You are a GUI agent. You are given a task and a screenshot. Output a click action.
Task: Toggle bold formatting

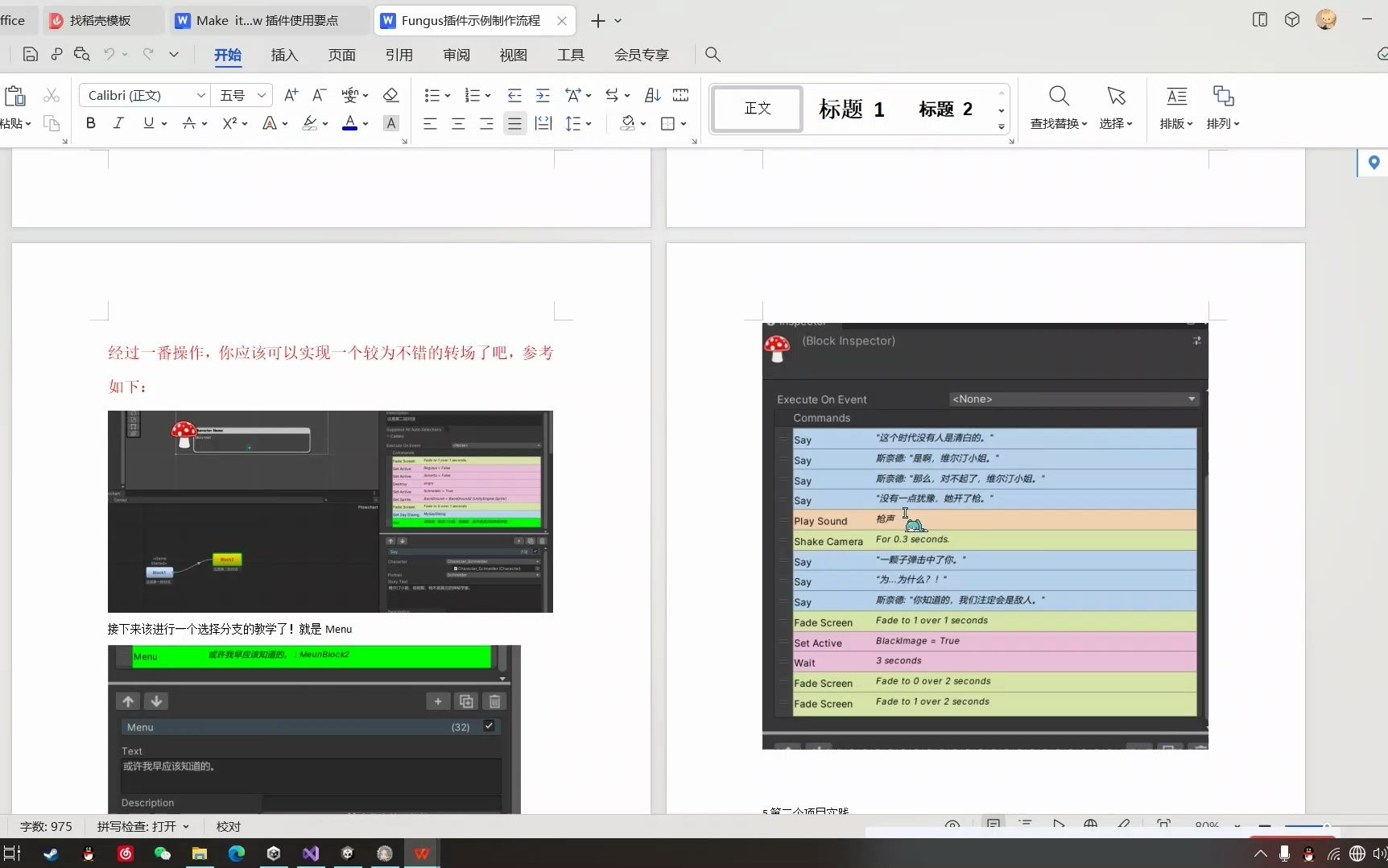click(x=90, y=123)
